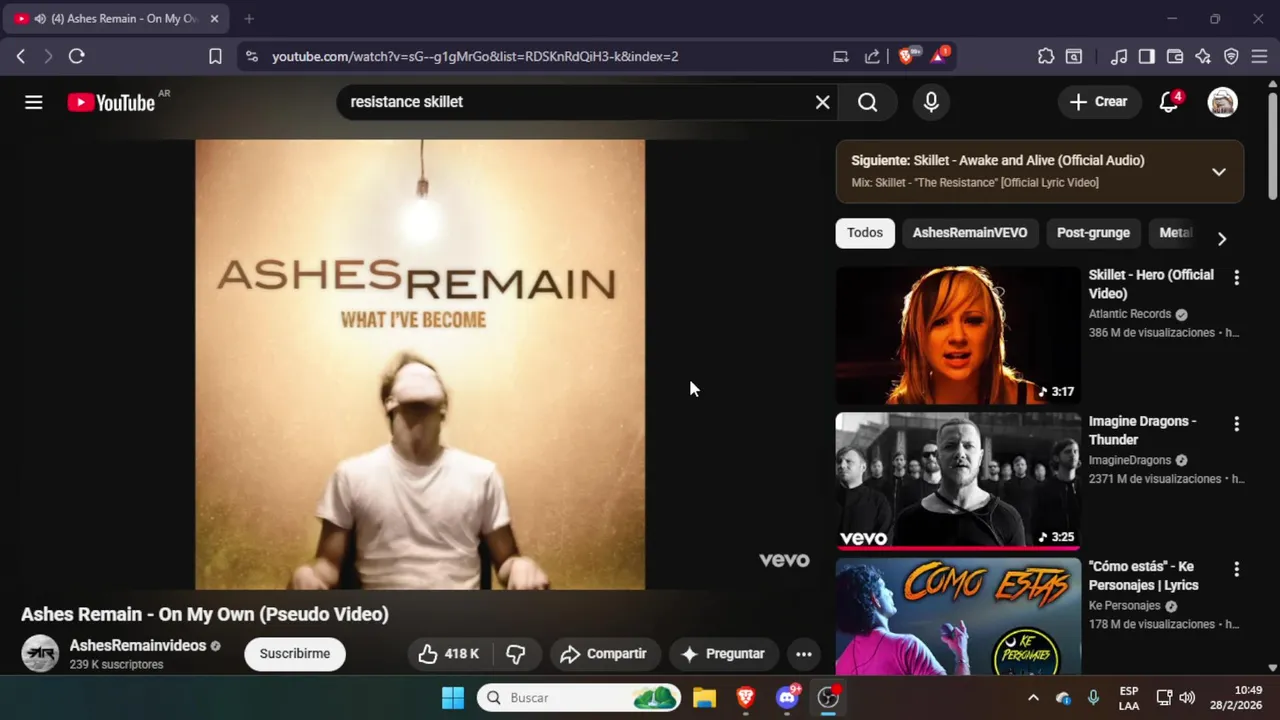Select the Post-grunge filter chip
Image resolution: width=1280 pixels, height=720 pixels.
point(1093,233)
